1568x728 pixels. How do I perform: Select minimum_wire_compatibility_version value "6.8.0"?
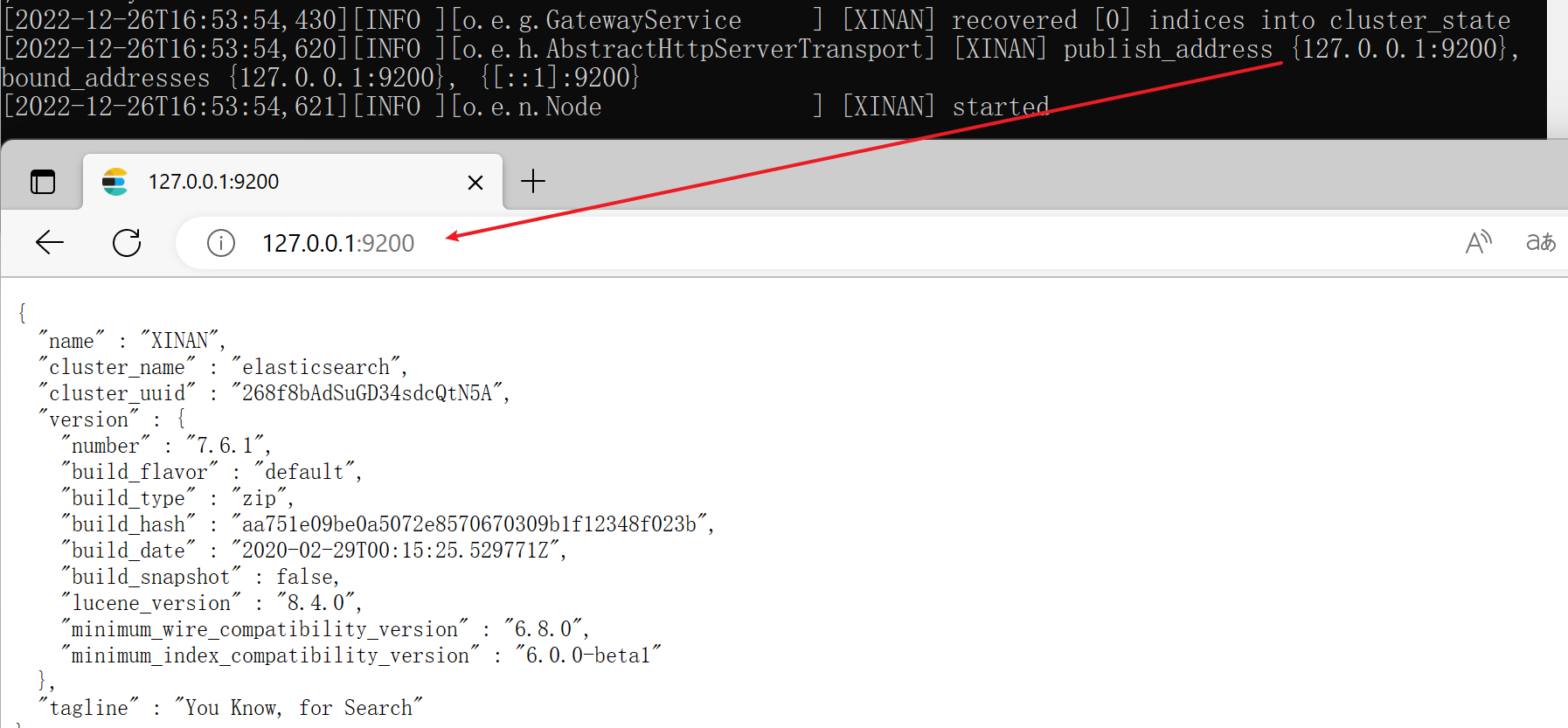click(543, 629)
